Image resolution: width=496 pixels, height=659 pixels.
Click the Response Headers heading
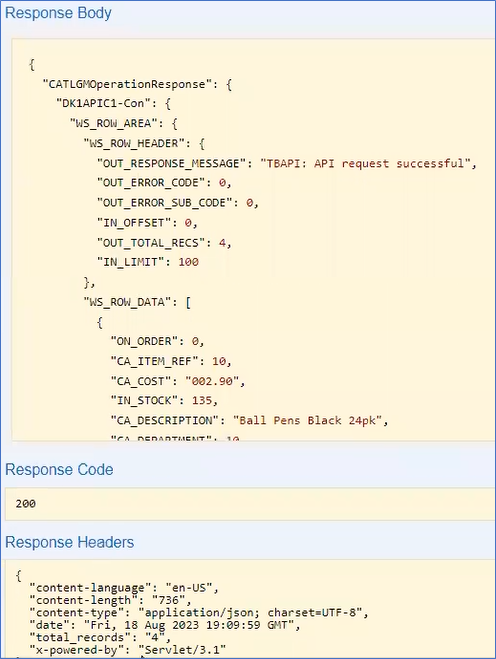(69, 542)
